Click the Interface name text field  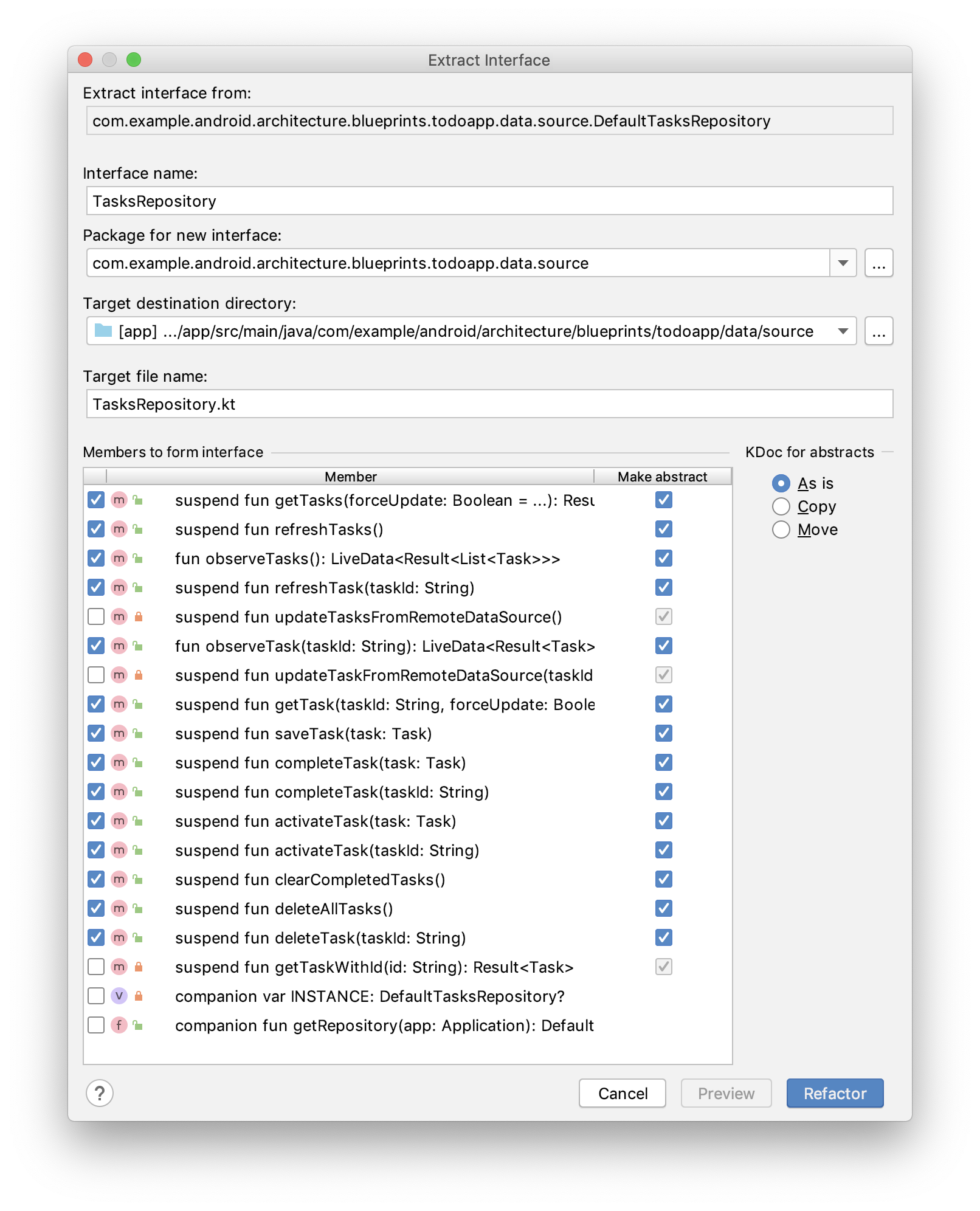[x=489, y=201]
